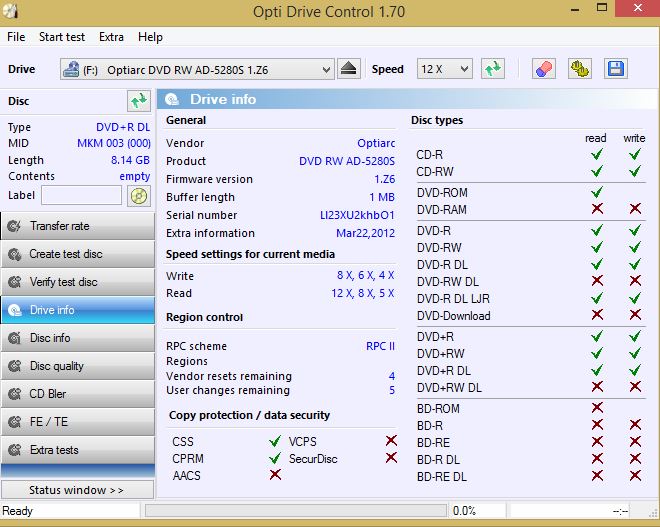
Task: Open the Help menu
Action: point(150,37)
